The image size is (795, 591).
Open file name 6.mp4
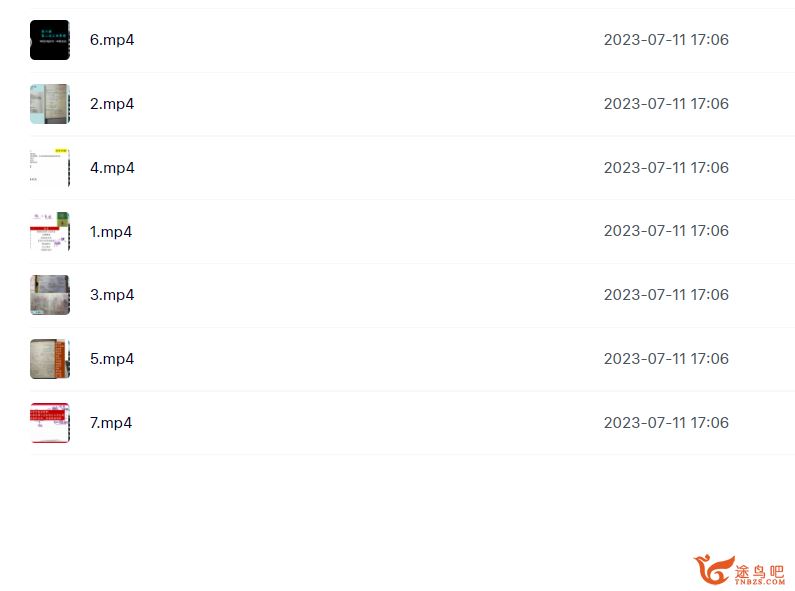[x=112, y=40]
